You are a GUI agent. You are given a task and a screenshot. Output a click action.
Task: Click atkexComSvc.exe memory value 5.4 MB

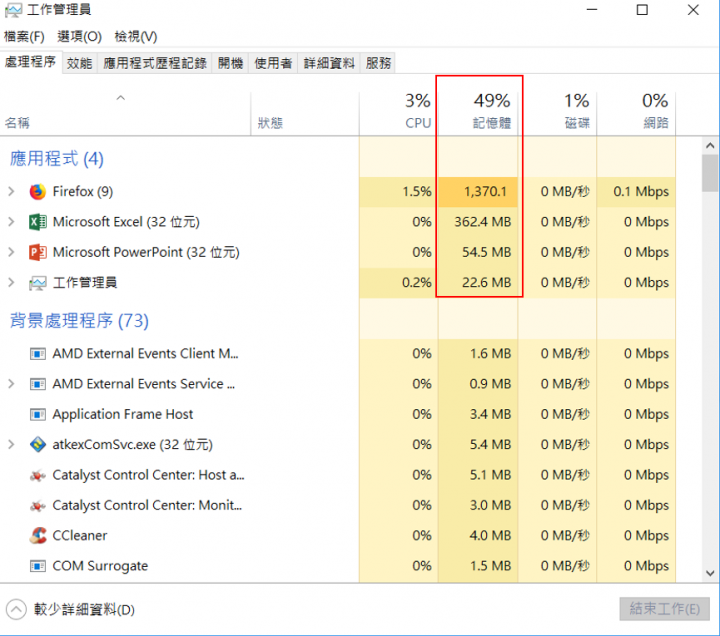[x=490, y=445]
